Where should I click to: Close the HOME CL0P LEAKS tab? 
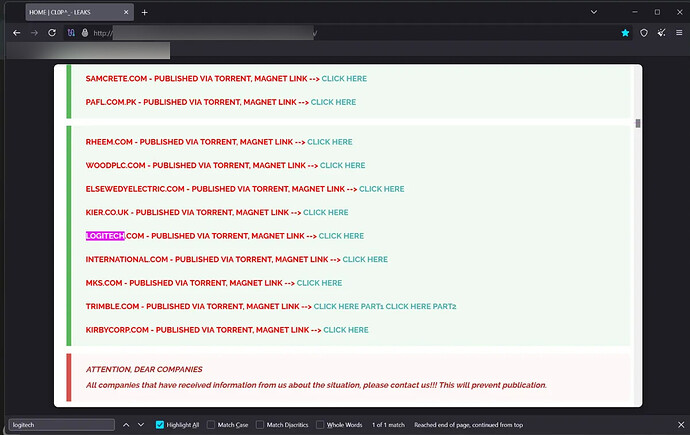[126, 12]
